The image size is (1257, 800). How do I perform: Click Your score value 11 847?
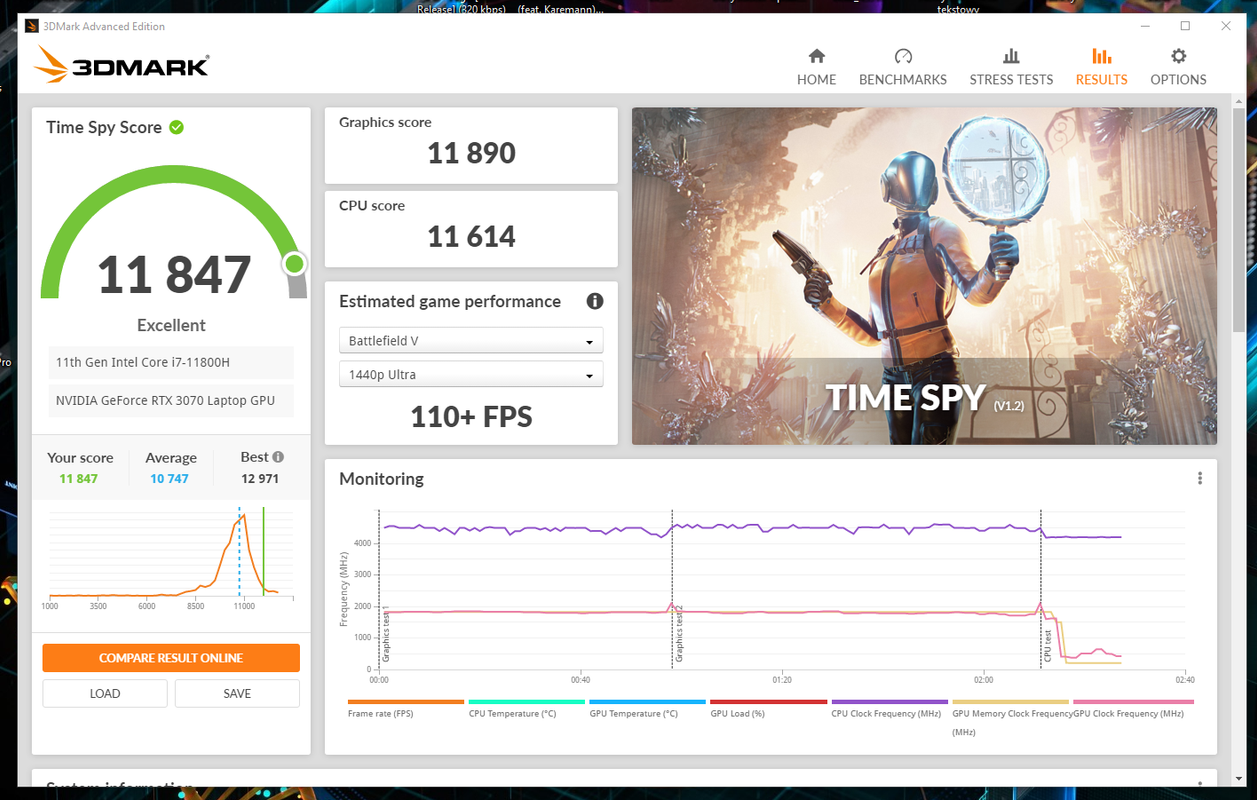click(x=79, y=479)
